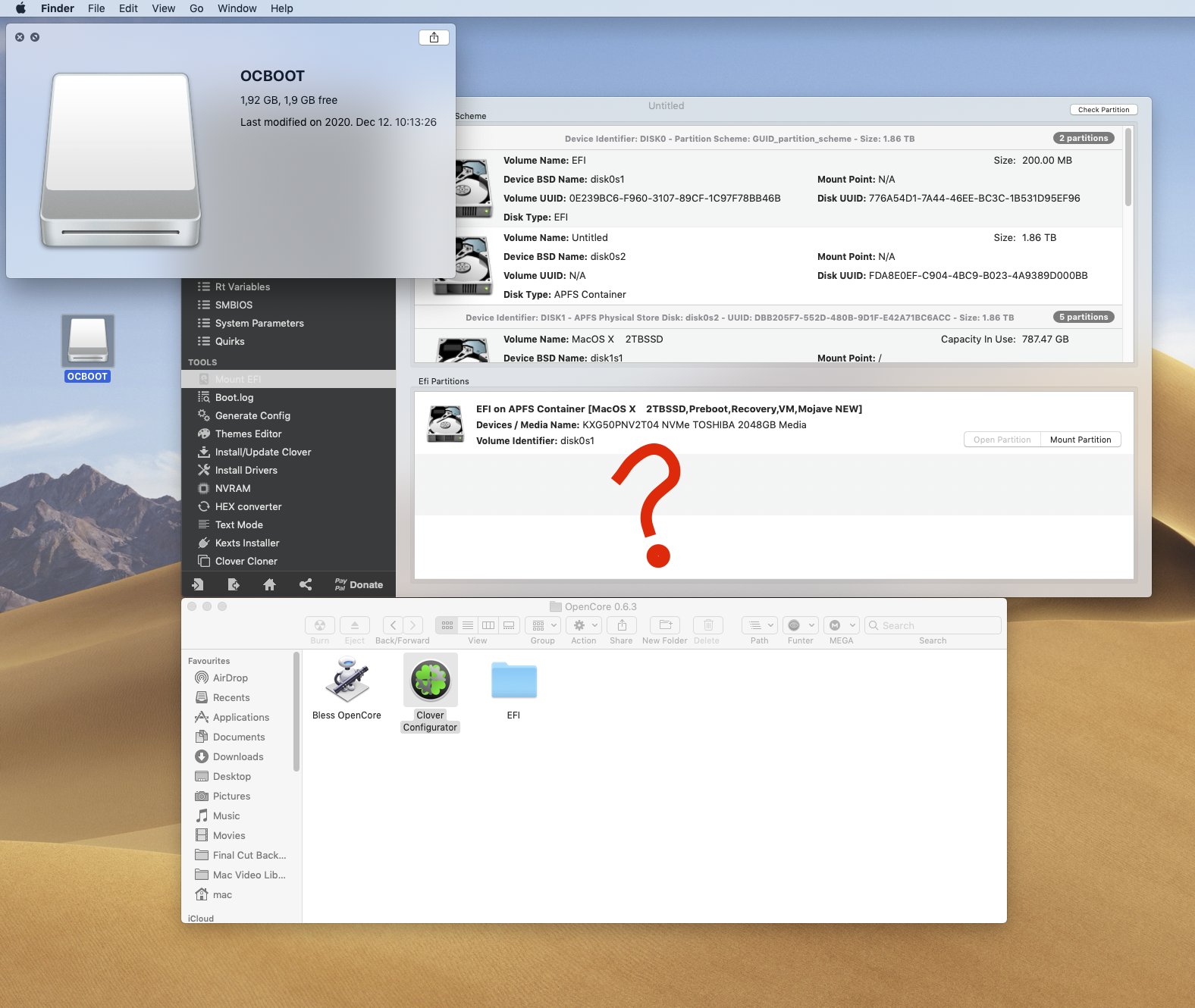Switch Finder to list view
The height and width of the screenshot is (1008, 1195).
click(x=468, y=625)
